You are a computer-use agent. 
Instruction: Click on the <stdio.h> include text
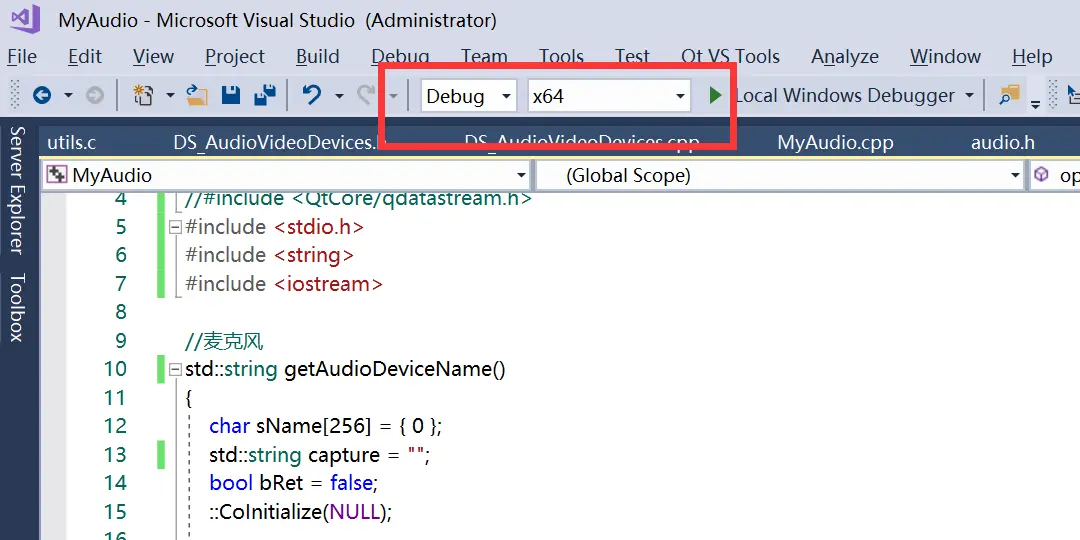pos(319,227)
